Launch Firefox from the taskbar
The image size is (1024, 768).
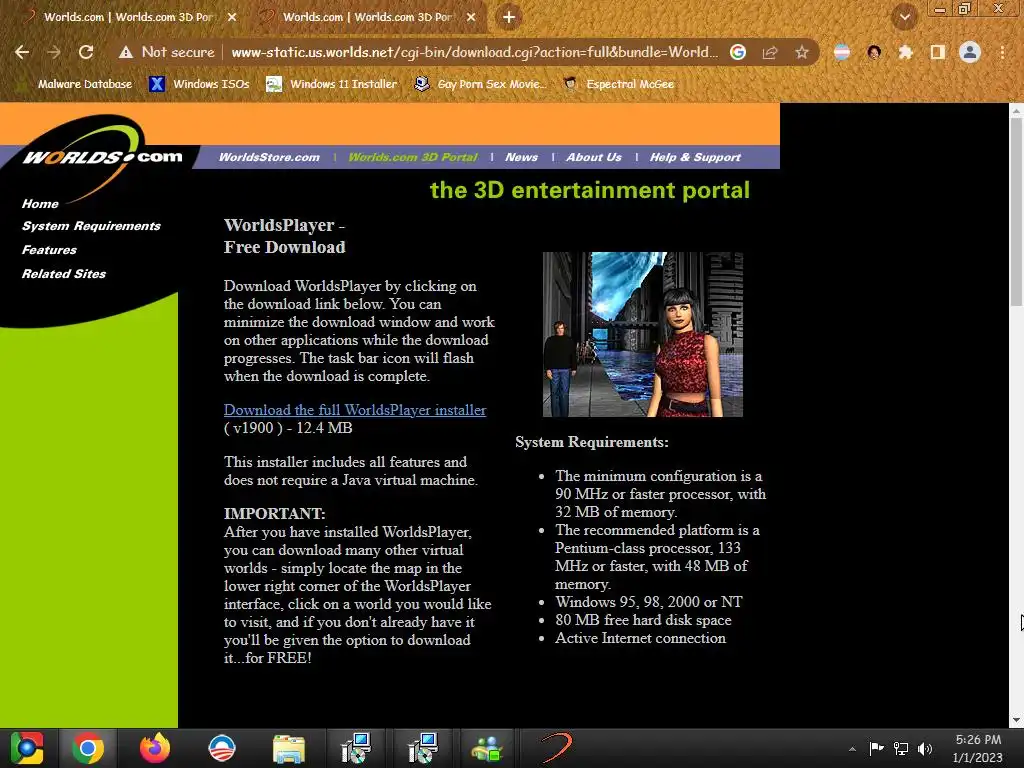tap(155, 748)
